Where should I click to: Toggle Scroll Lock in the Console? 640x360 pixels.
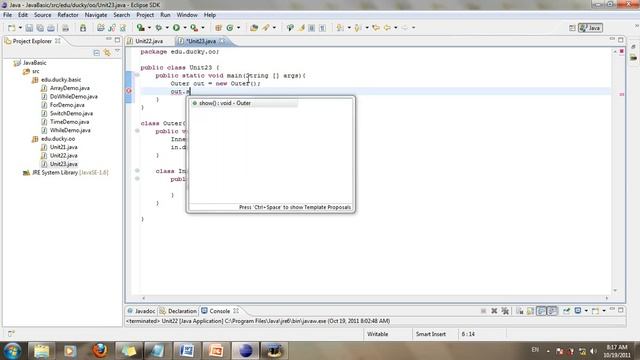(530, 311)
